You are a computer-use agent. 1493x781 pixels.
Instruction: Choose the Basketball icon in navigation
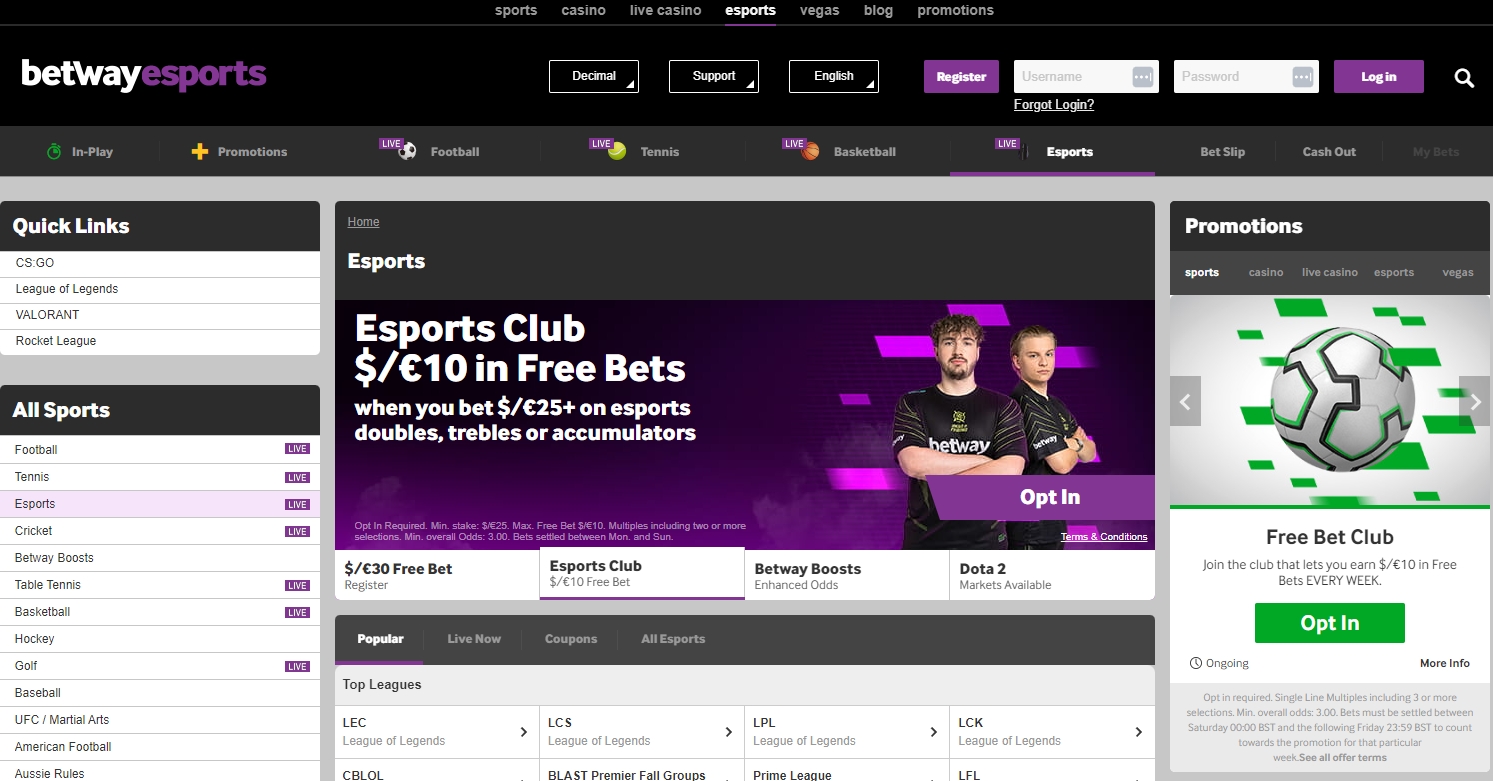point(810,152)
